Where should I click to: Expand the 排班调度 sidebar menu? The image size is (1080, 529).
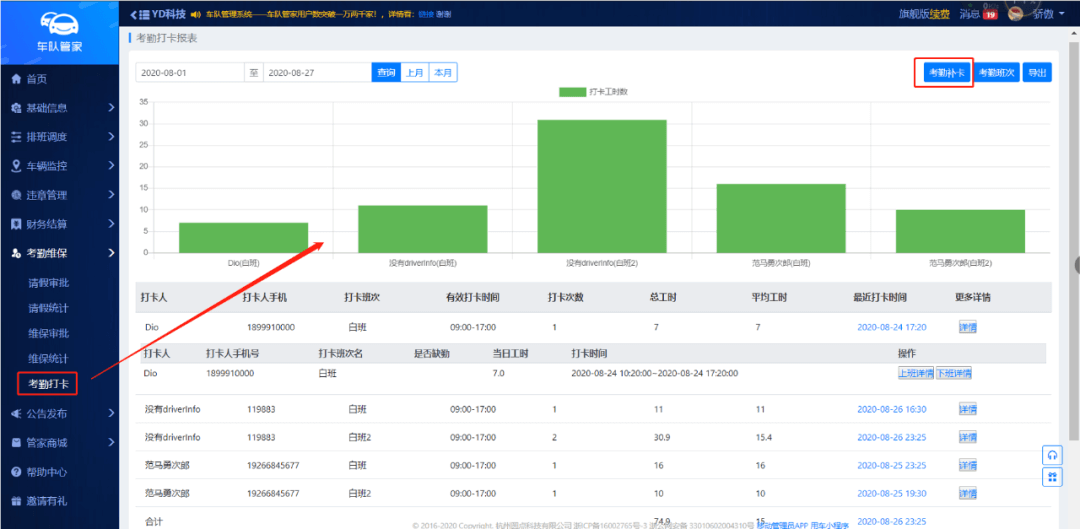coord(59,137)
